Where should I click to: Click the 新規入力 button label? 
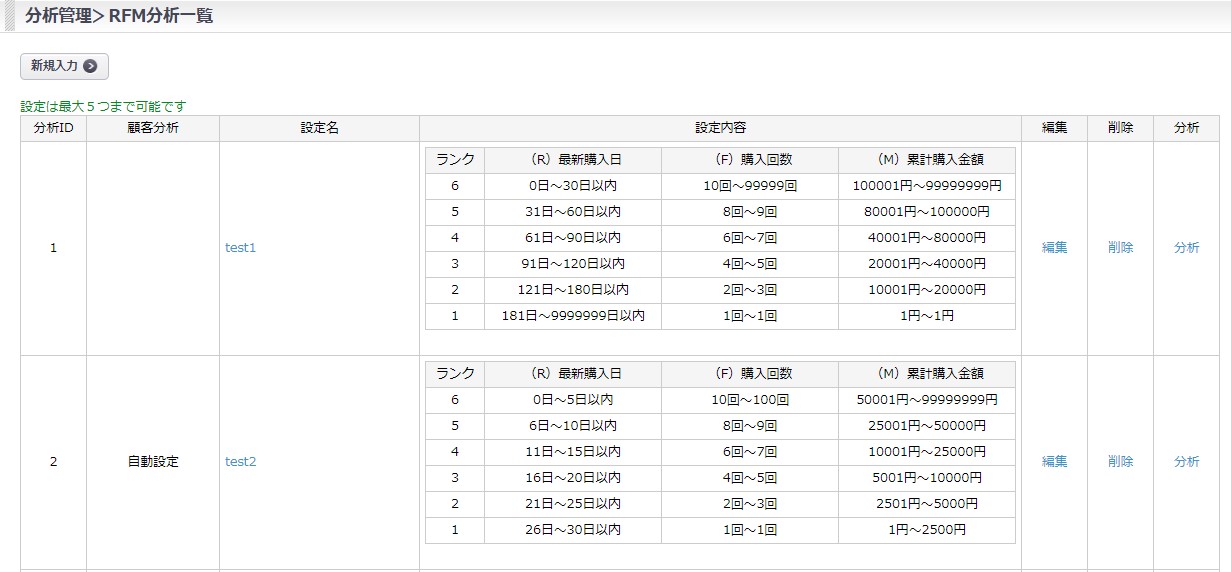(x=54, y=66)
